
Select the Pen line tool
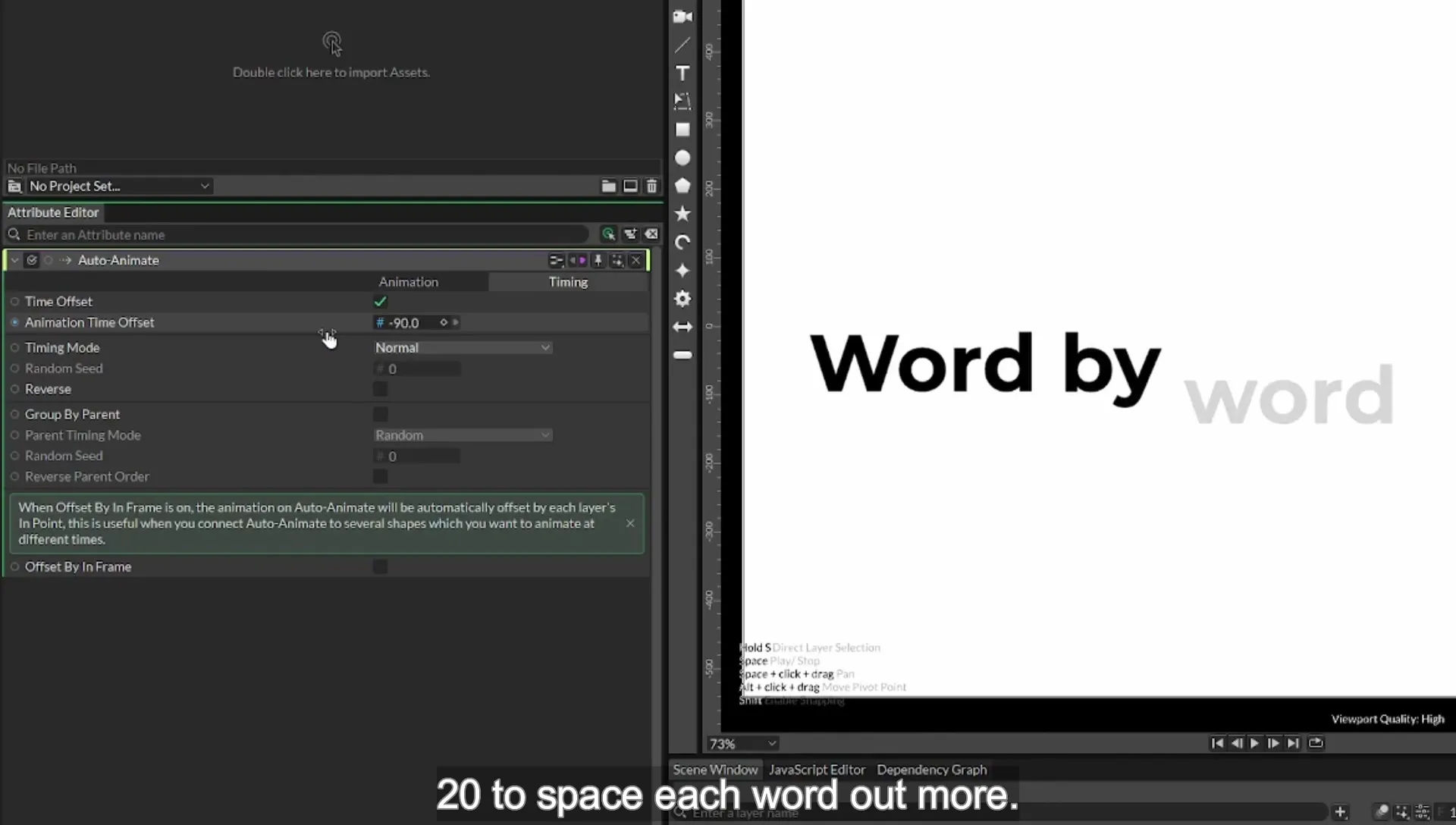[x=682, y=45]
